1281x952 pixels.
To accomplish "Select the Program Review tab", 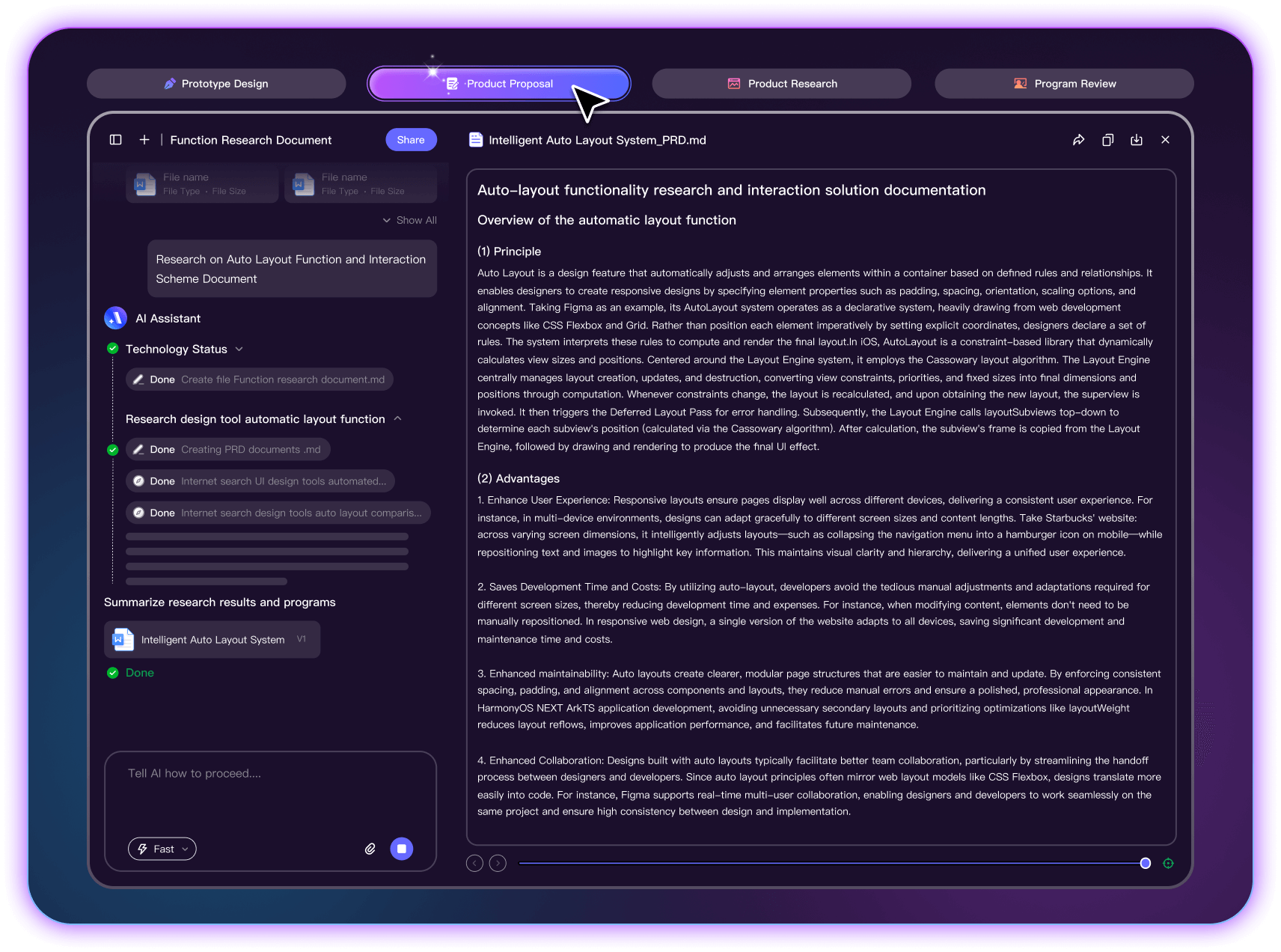I will (1063, 84).
